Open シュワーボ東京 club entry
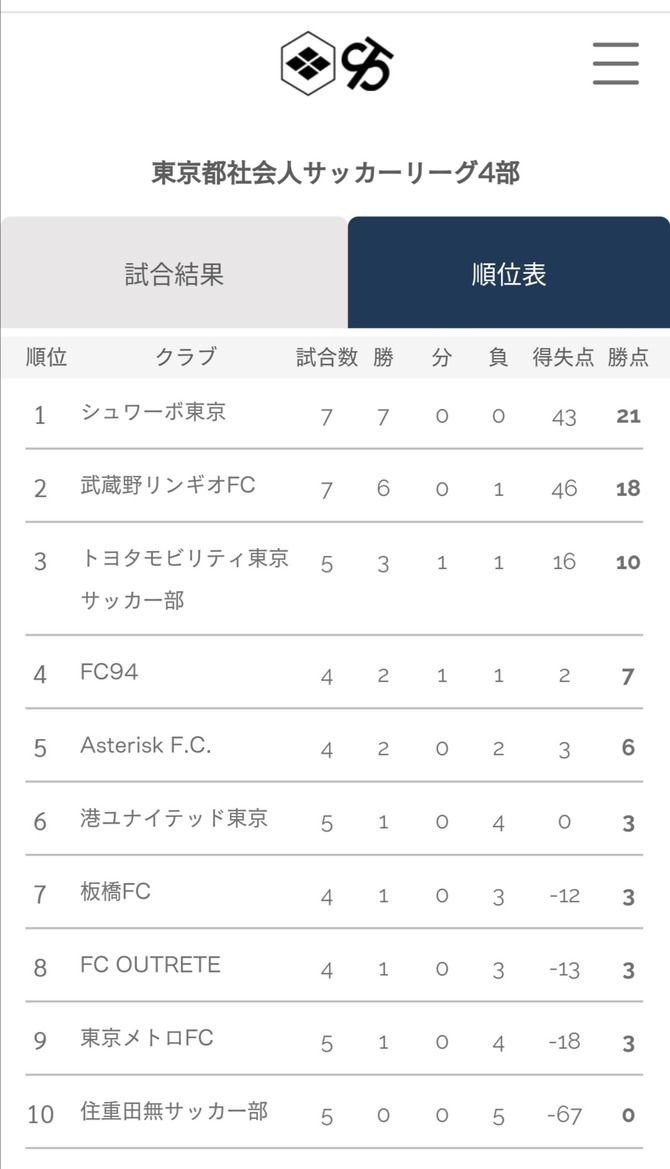The width and height of the screenshot is (670, 1169). click(x=153, y=412)
